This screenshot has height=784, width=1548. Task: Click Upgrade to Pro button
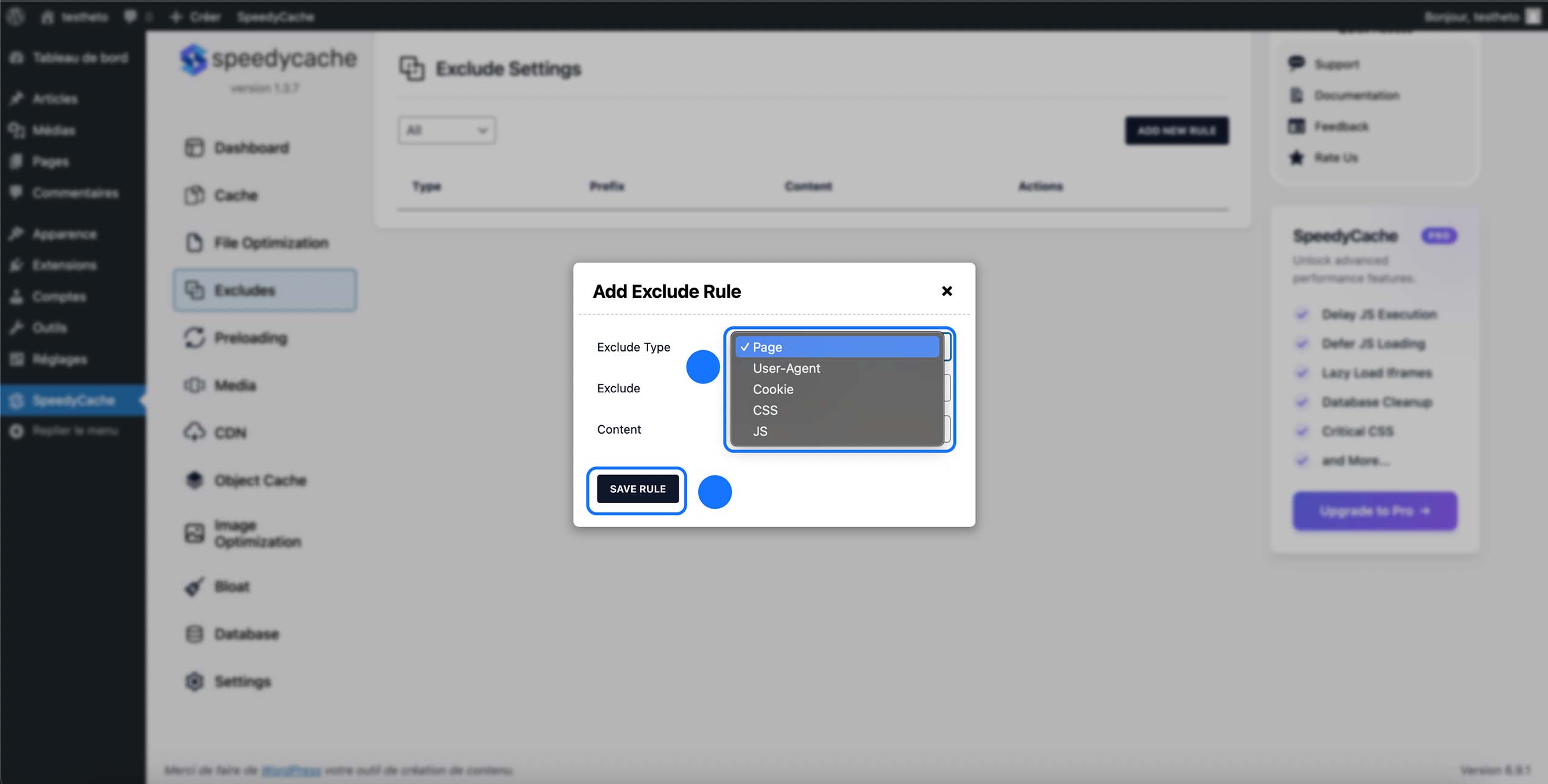pos(1374,510)
